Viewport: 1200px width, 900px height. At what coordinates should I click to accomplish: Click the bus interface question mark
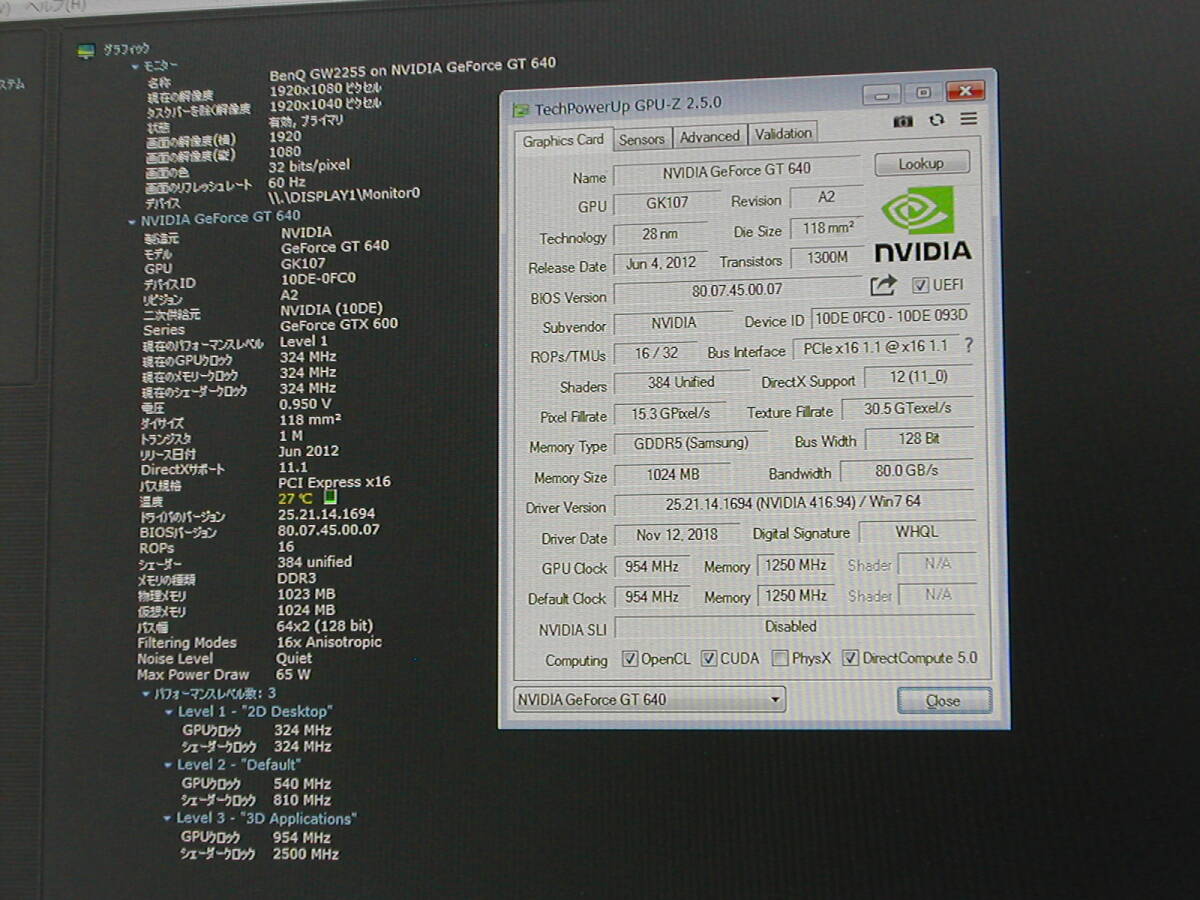point(968,346)
